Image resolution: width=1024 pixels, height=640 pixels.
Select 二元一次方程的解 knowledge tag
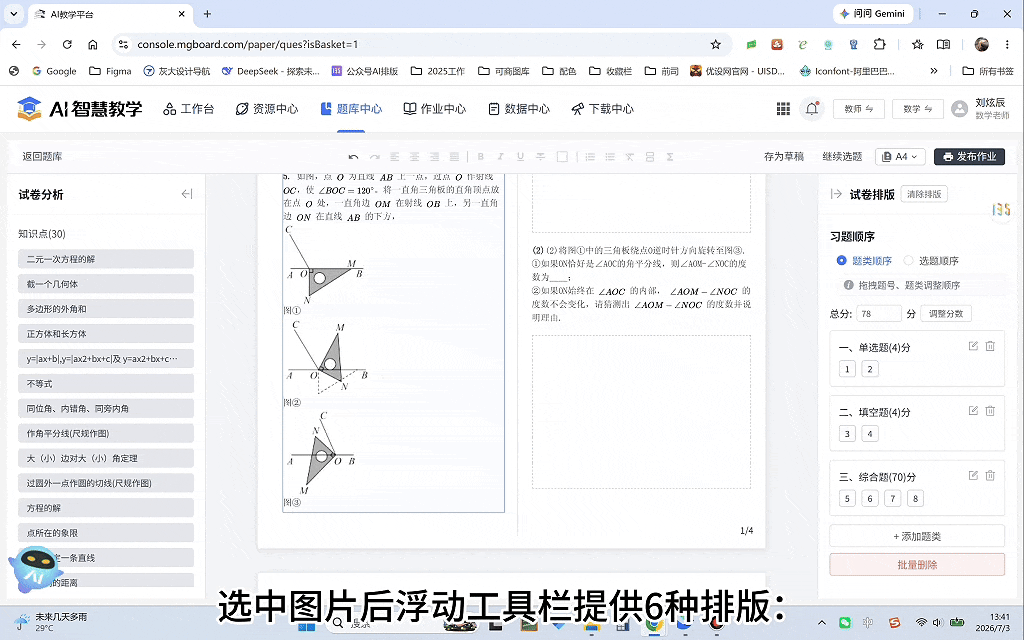[106, 259]
